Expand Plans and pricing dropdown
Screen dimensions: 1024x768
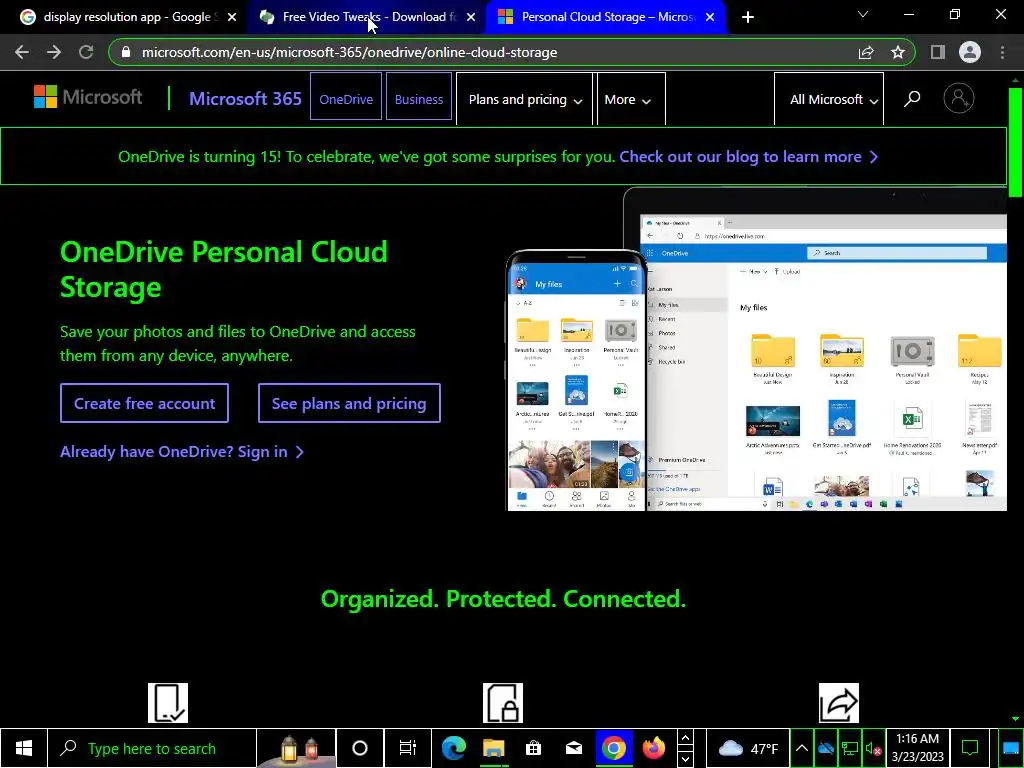pyautogui.click(x=524, y=99)
